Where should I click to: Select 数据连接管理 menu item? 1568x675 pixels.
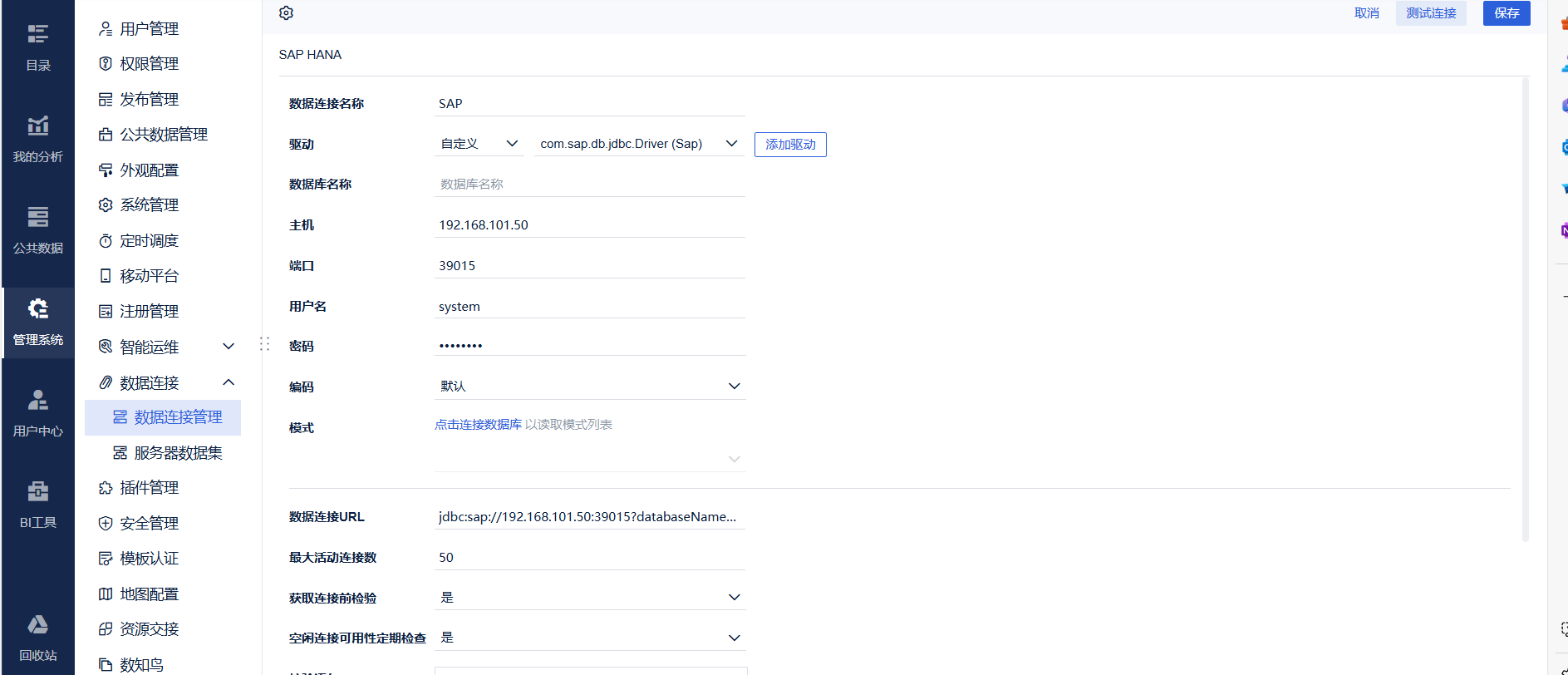pos(163,417)
